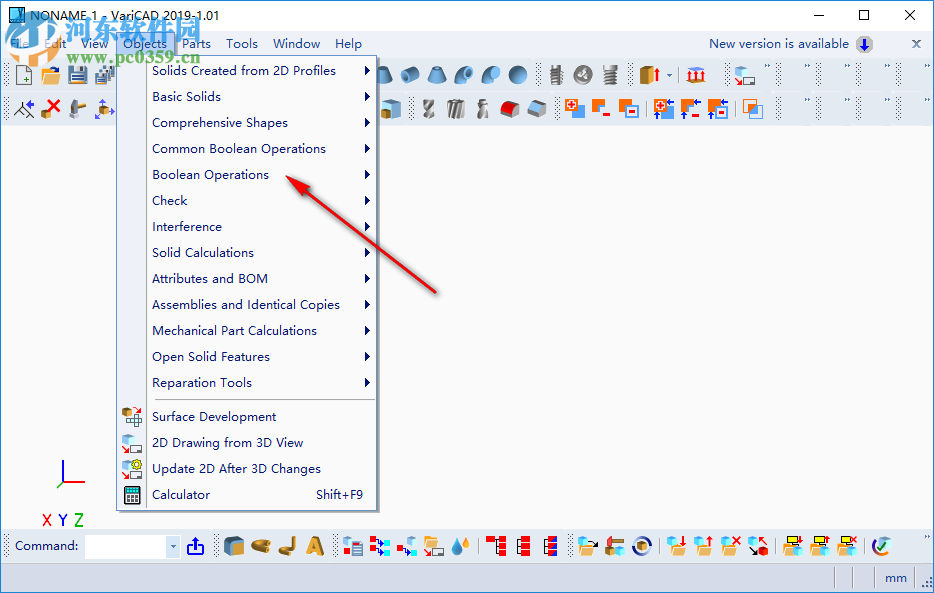Choose Calculator from the Objects menu

coord(181,495)
